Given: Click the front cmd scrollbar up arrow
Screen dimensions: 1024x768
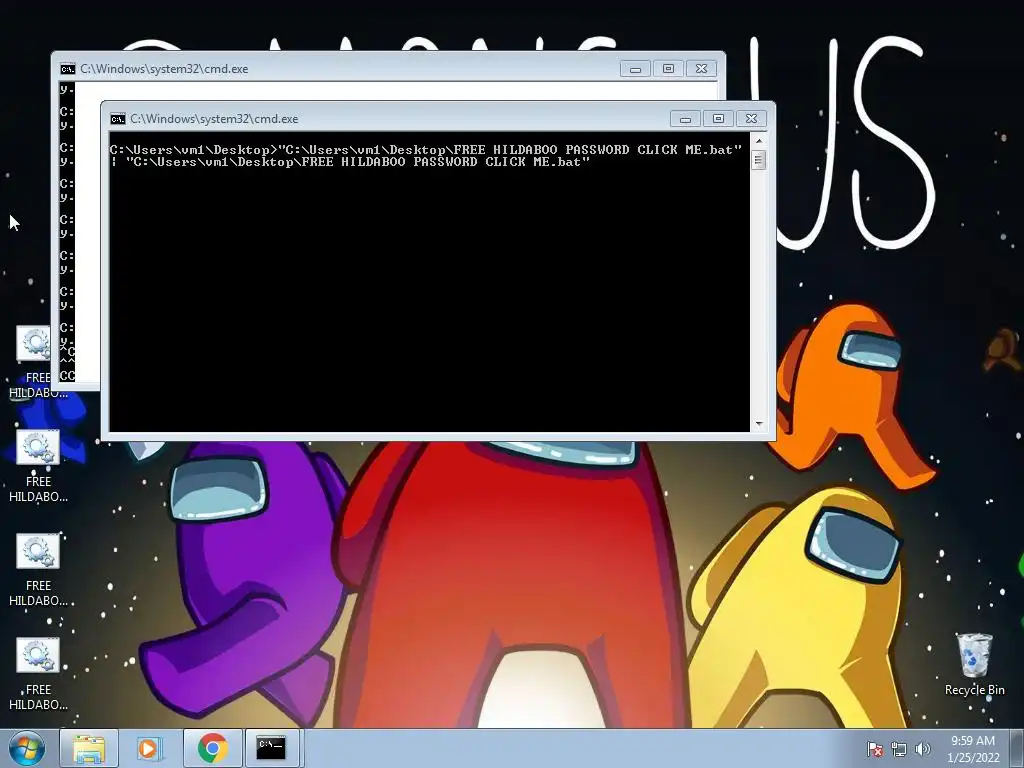Looking at the screenshot, I should [758, 141].
